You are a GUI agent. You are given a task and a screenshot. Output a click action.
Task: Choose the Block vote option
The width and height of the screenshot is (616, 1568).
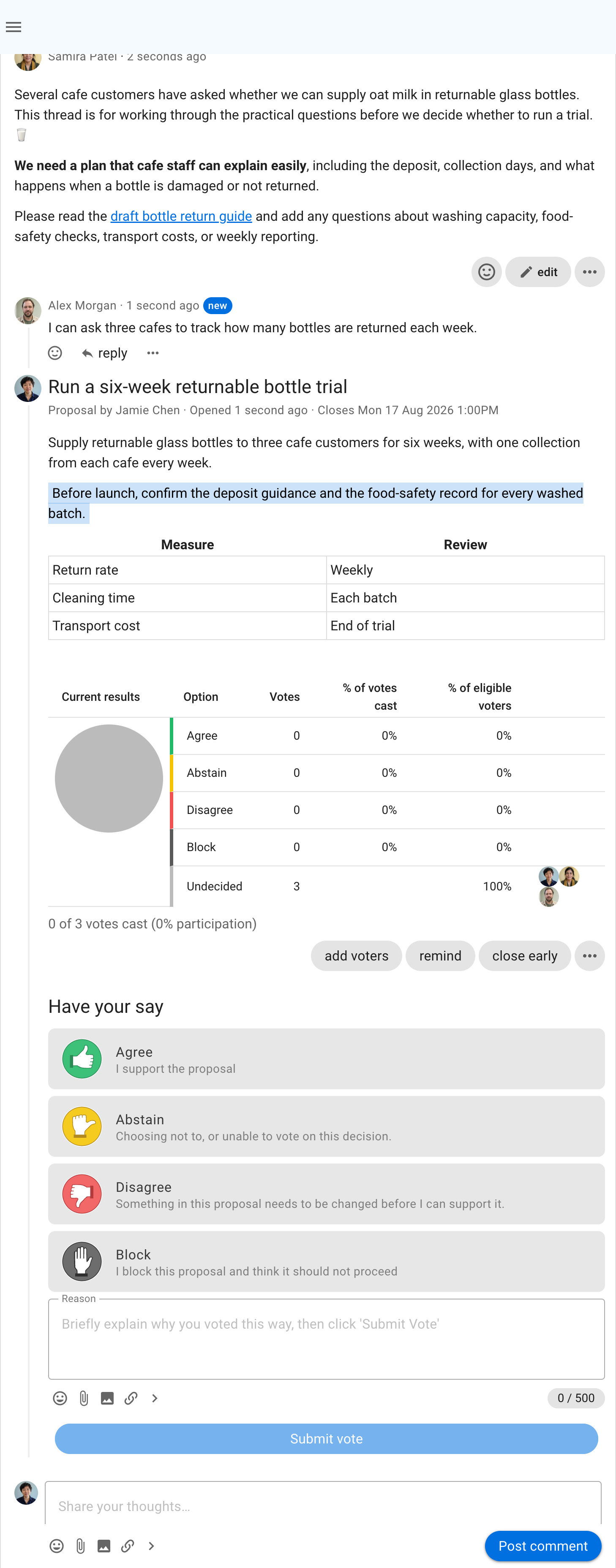[x=326, y=1261]
